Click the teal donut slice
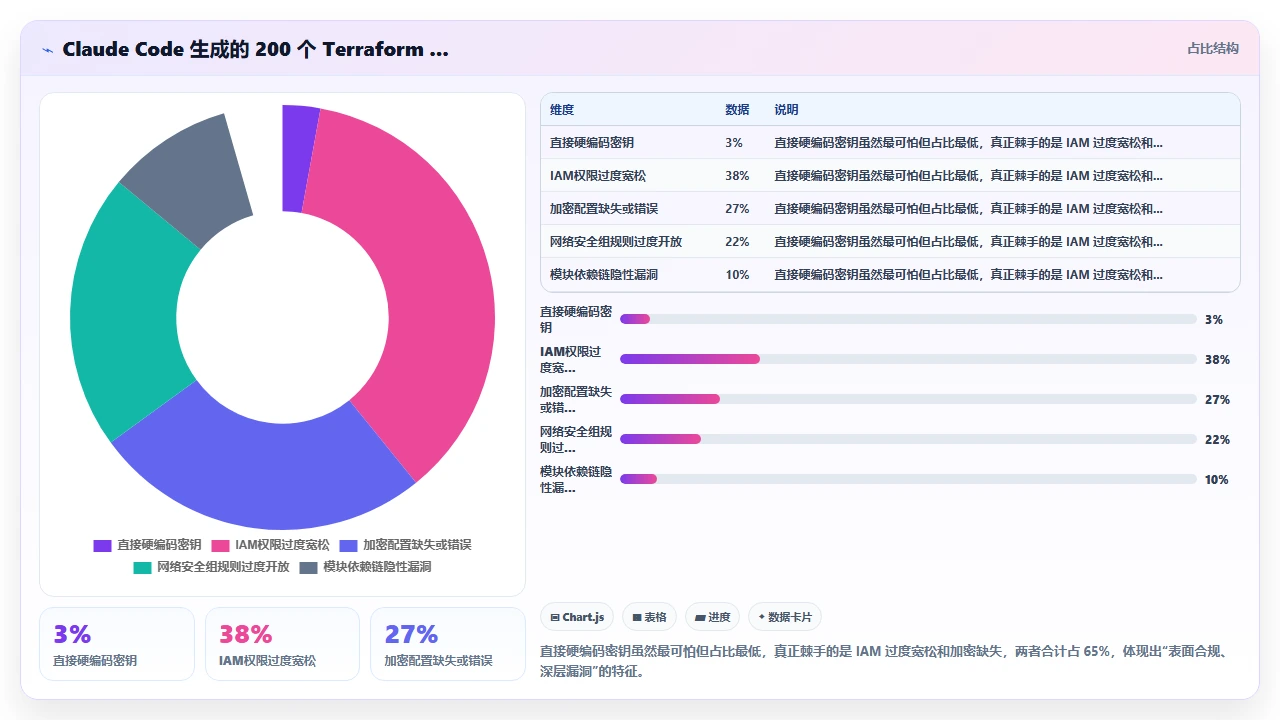Viewport: 1280px width, 720px height. tap(125, 315)
